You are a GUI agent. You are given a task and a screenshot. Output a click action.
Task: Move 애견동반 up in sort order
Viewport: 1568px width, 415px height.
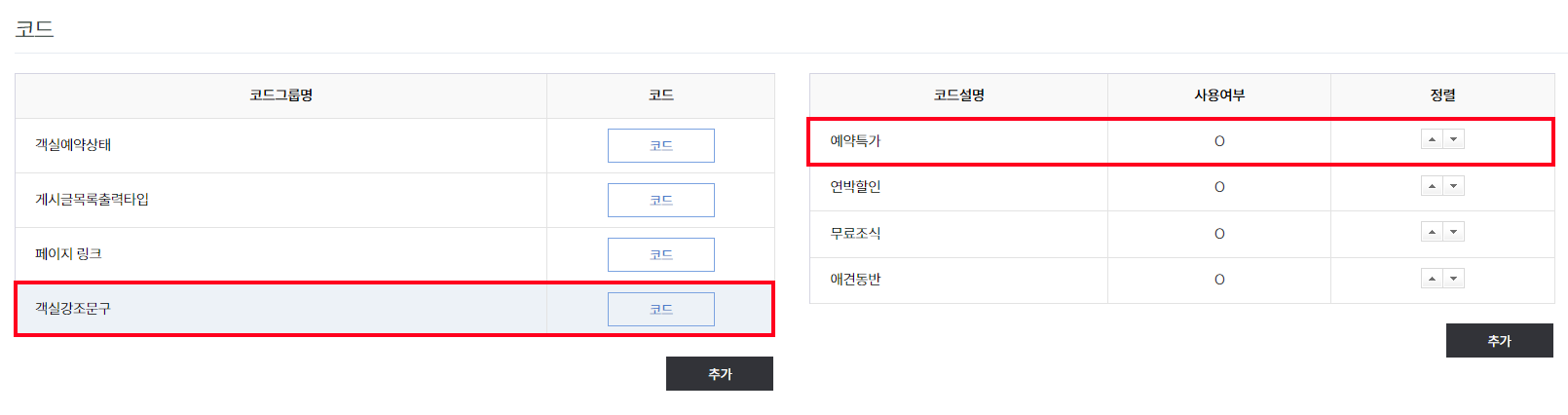tap(1432, 279)
